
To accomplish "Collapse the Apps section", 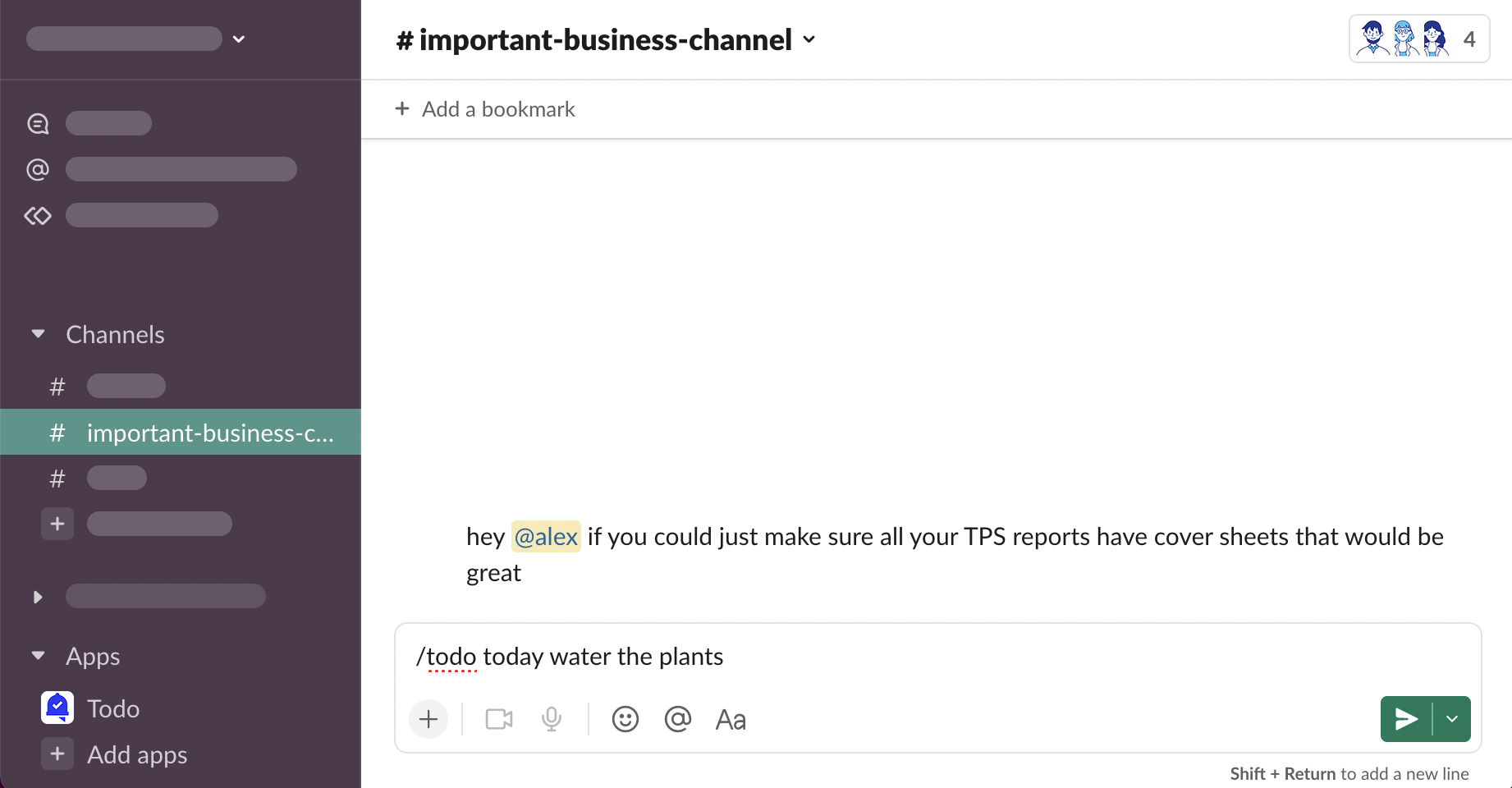I will click(38, 656).
